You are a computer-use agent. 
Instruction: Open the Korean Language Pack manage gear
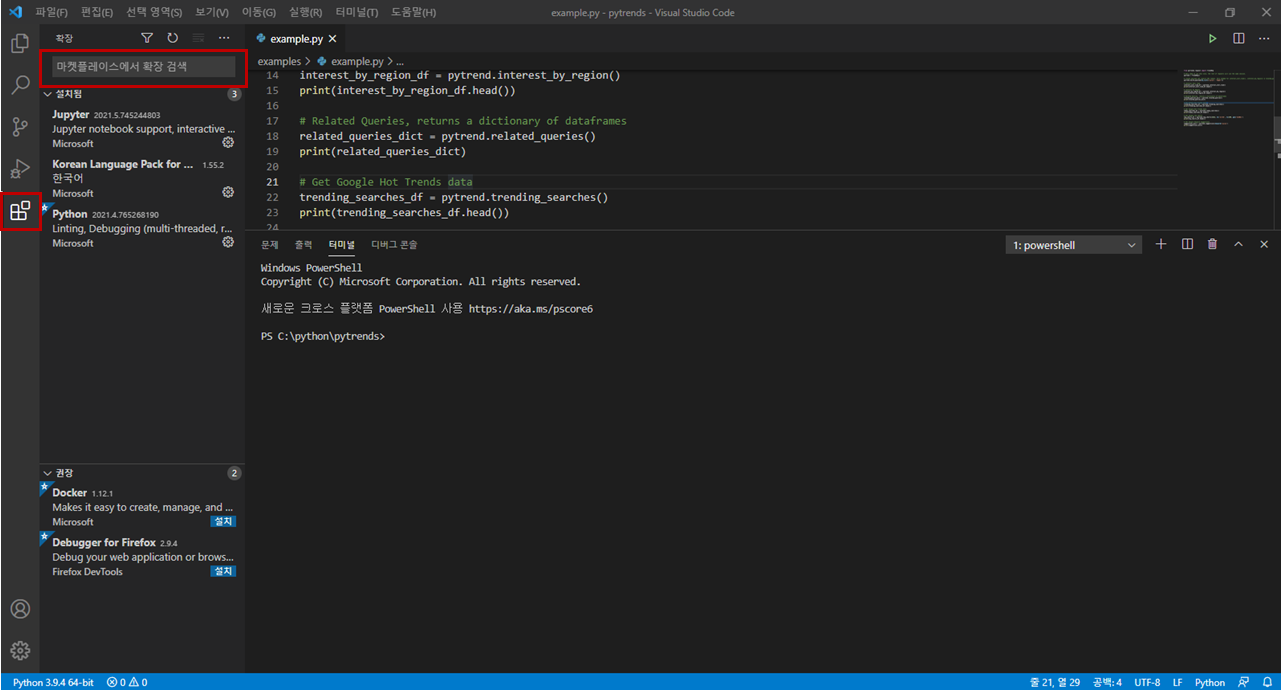coord(228,192)
